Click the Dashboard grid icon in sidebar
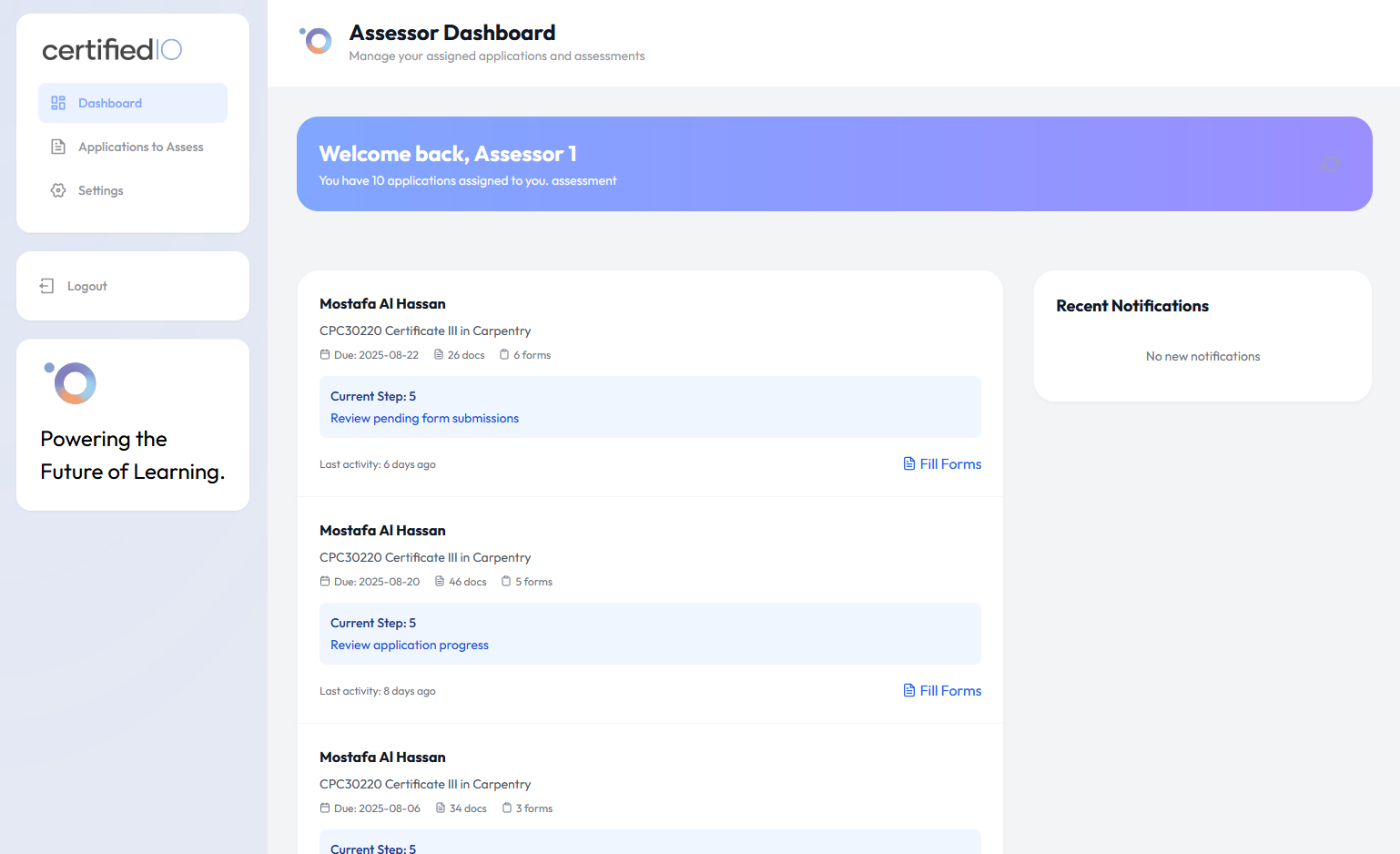Viewport: 1400px width, 854px height. point(58,103)
